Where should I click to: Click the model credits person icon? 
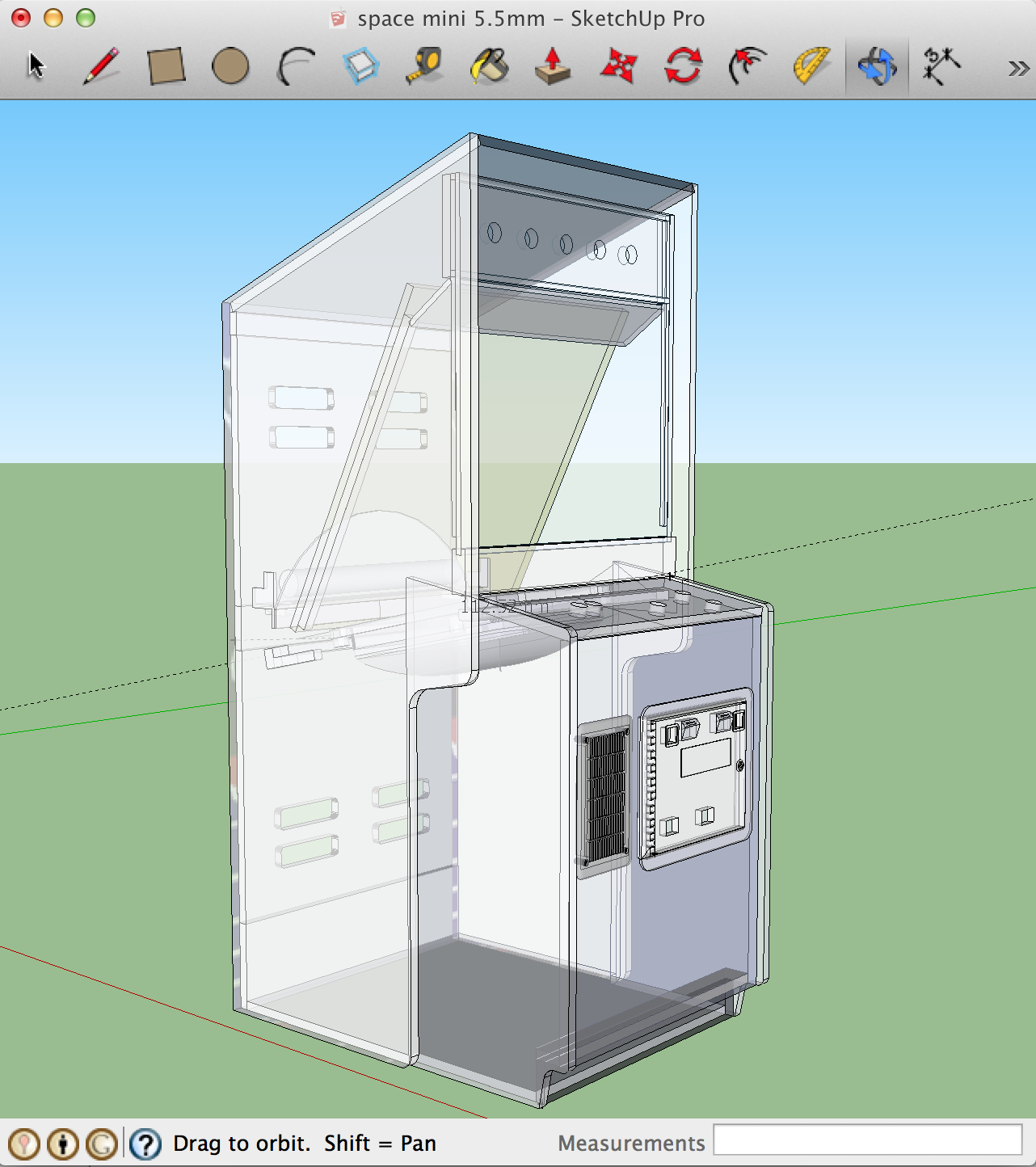click(63, 1144)
